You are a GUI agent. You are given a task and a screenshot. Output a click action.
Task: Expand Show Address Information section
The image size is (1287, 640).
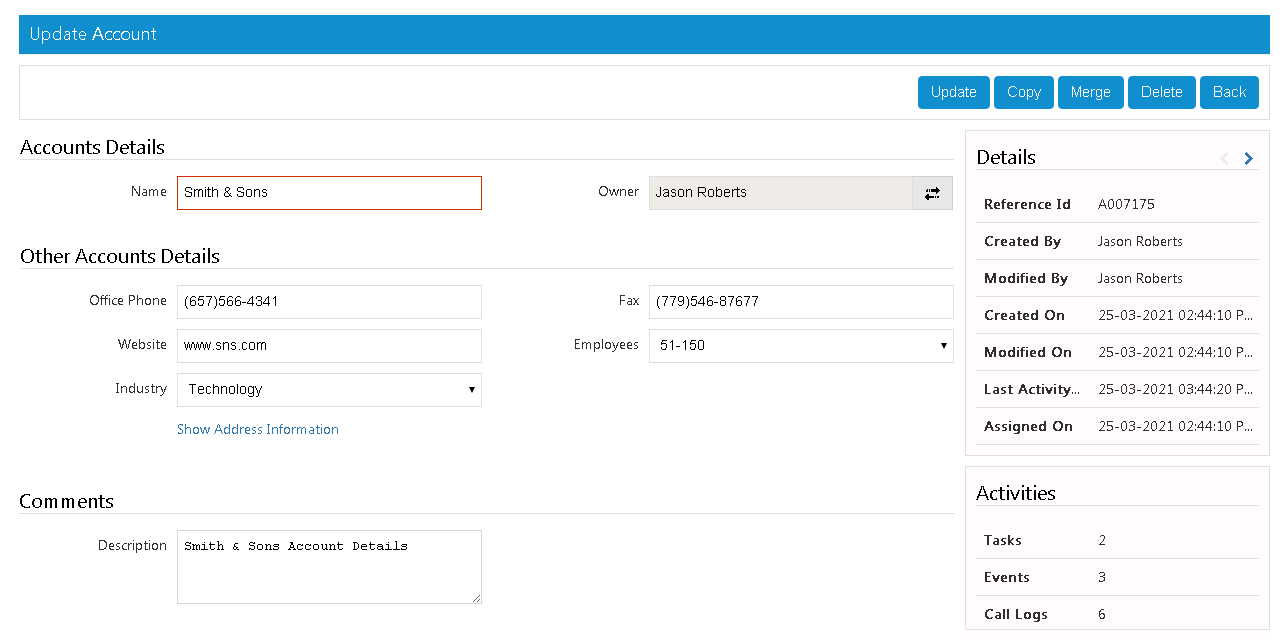tap(257, 429)
